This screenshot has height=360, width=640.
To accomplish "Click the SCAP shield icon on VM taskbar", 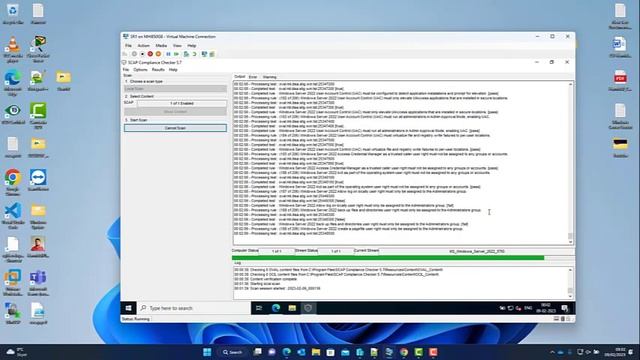I will tap(308, 308).
